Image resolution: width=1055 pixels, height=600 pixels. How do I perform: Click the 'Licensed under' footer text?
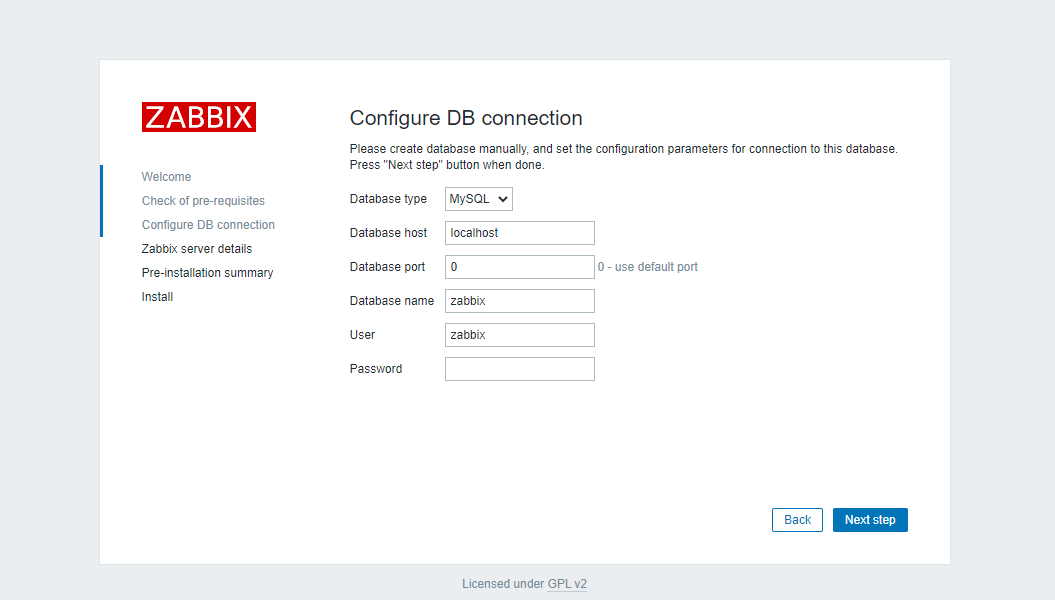click(503, 584)
